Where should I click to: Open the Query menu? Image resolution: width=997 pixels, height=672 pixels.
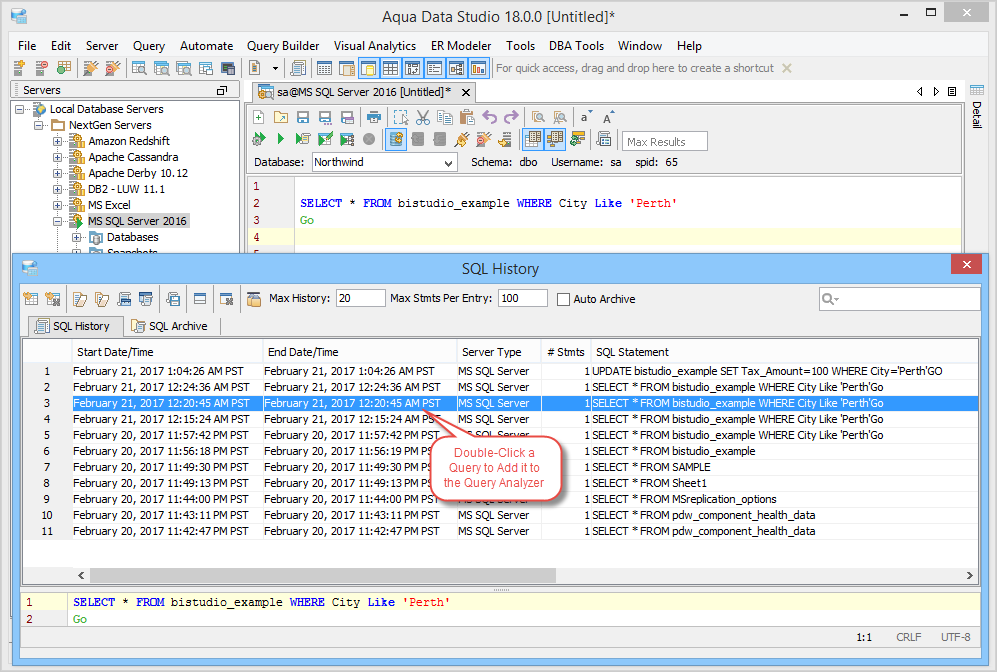149,46
